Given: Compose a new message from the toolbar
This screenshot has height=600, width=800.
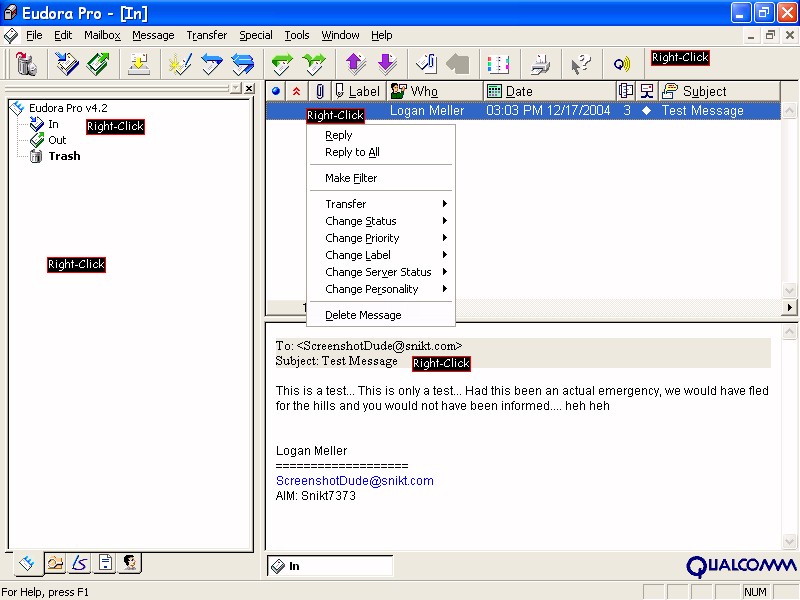Looking at the screenshot, I should coord(180,64).
